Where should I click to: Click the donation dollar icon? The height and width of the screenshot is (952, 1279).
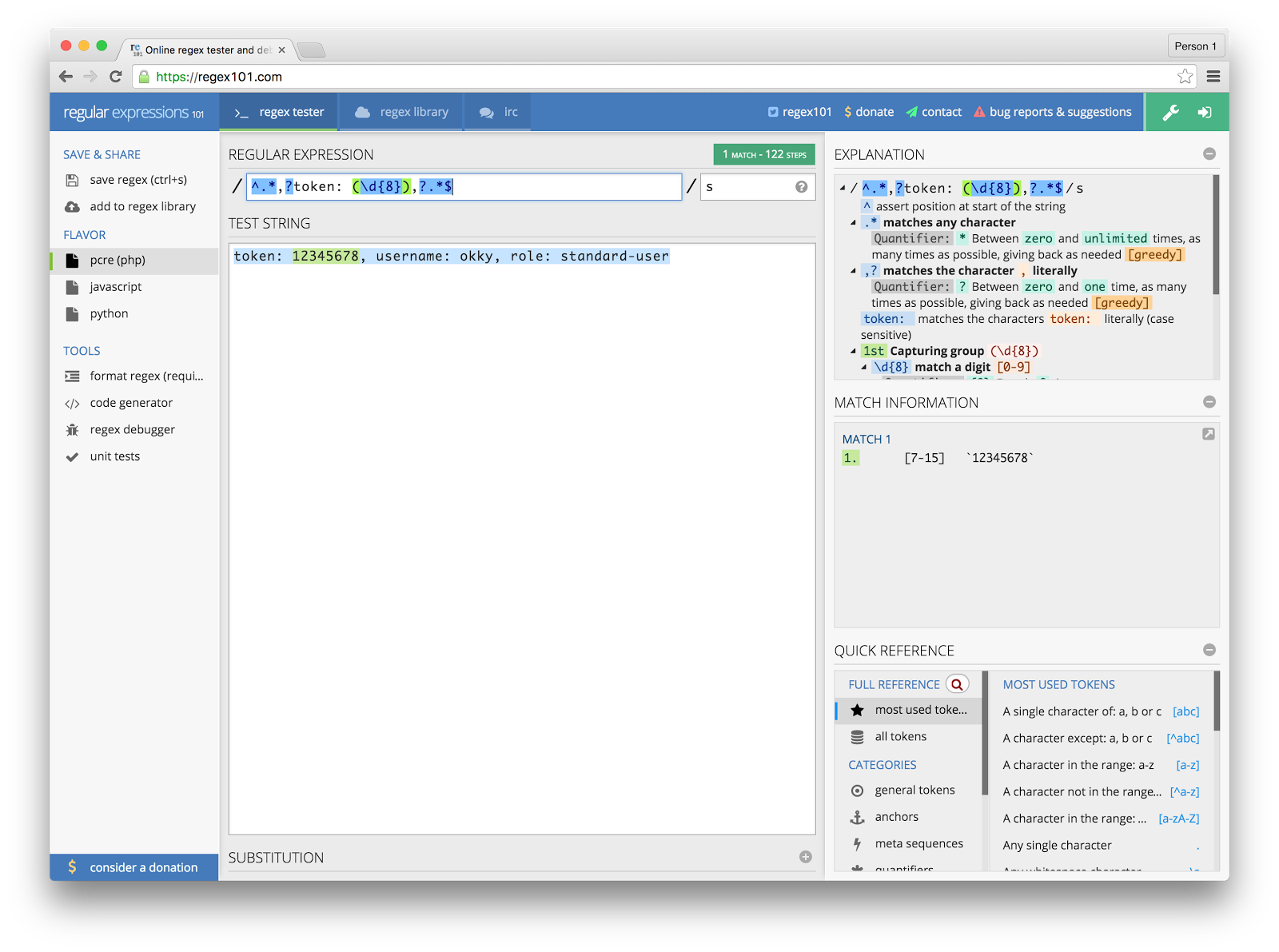72,867
